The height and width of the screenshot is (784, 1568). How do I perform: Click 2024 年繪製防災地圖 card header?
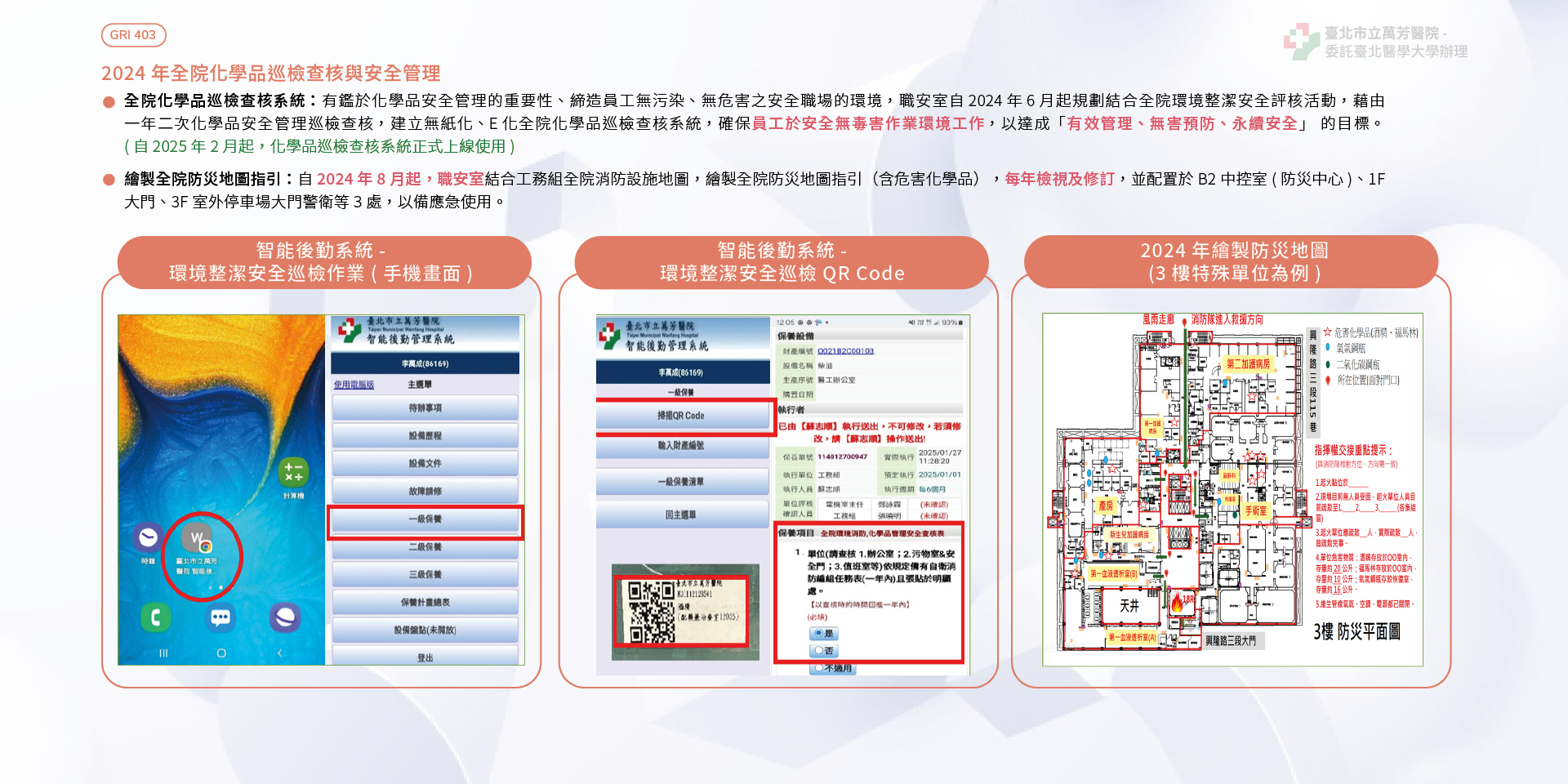1231,261
